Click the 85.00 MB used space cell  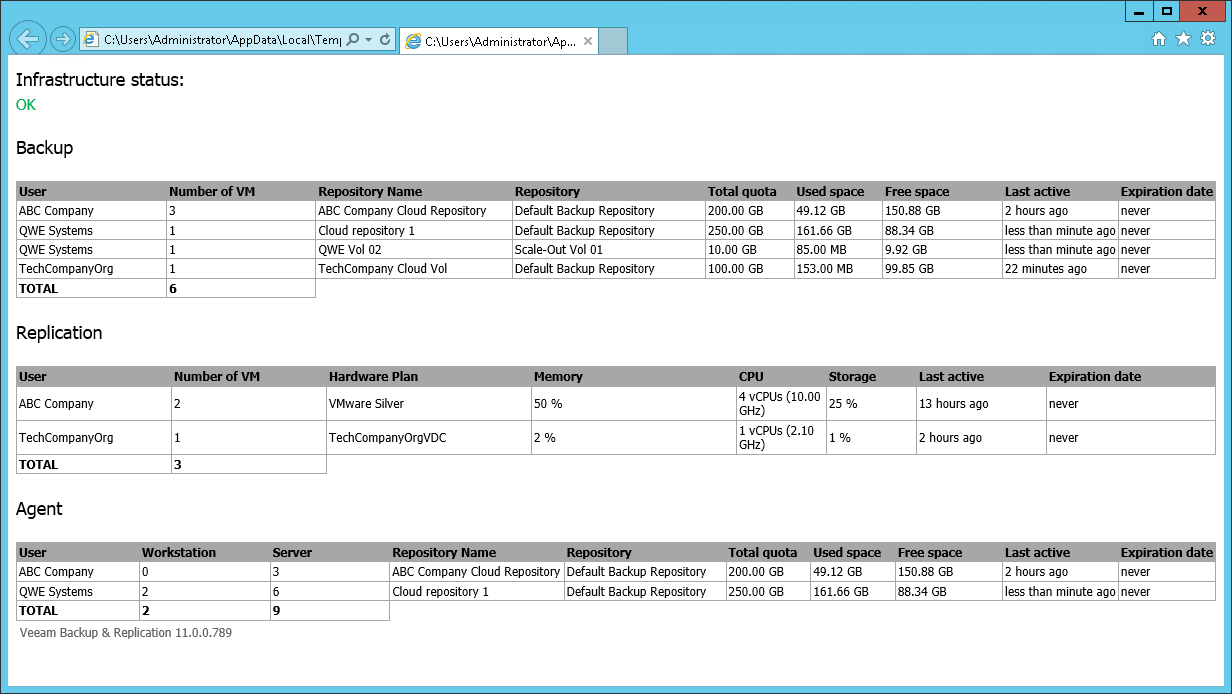click(821, 250)
